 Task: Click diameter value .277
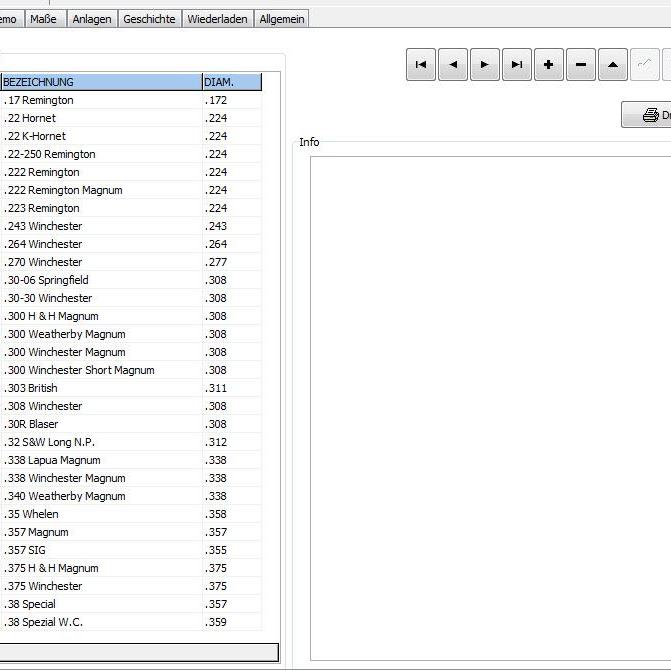[x=216, y=262]
